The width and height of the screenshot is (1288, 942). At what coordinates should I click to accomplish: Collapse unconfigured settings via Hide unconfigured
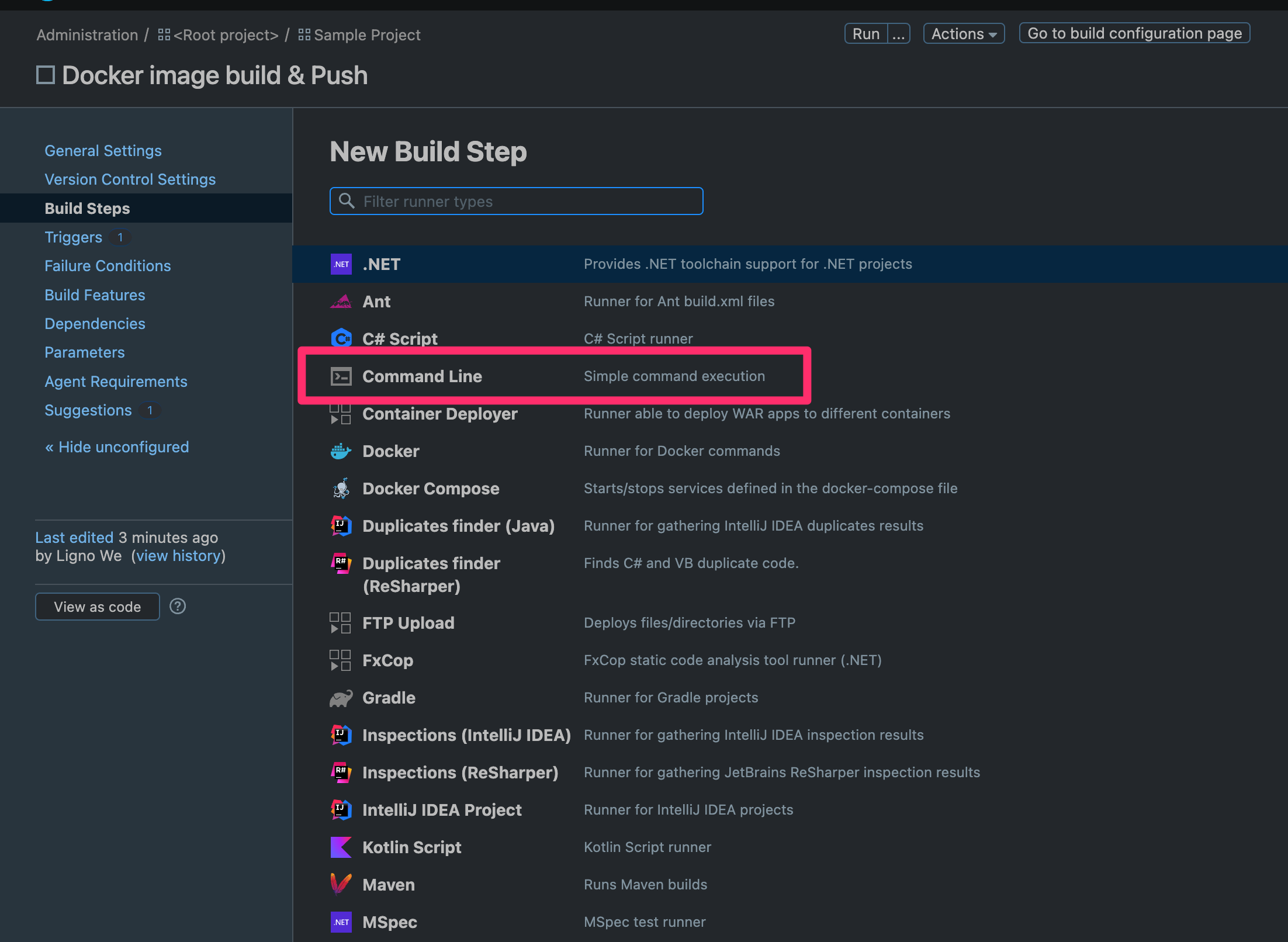click(x=116, y=446)
